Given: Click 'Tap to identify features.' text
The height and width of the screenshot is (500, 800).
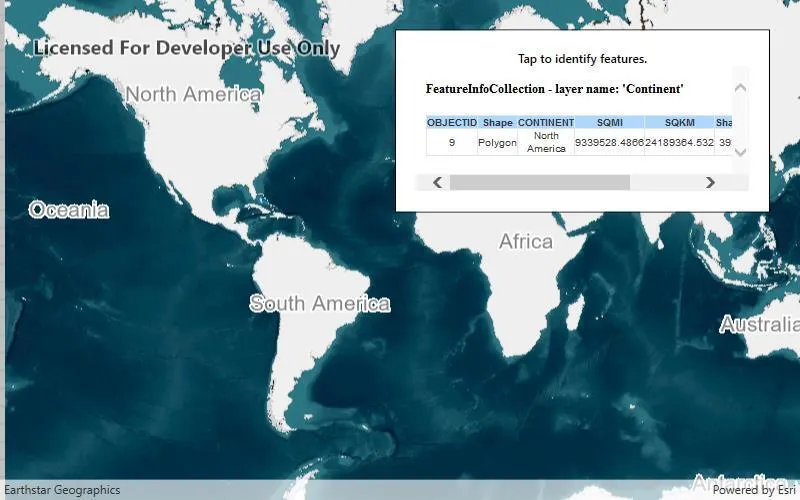Looking at the screenshot, I should pyautogui.click(x=582, y=59).
